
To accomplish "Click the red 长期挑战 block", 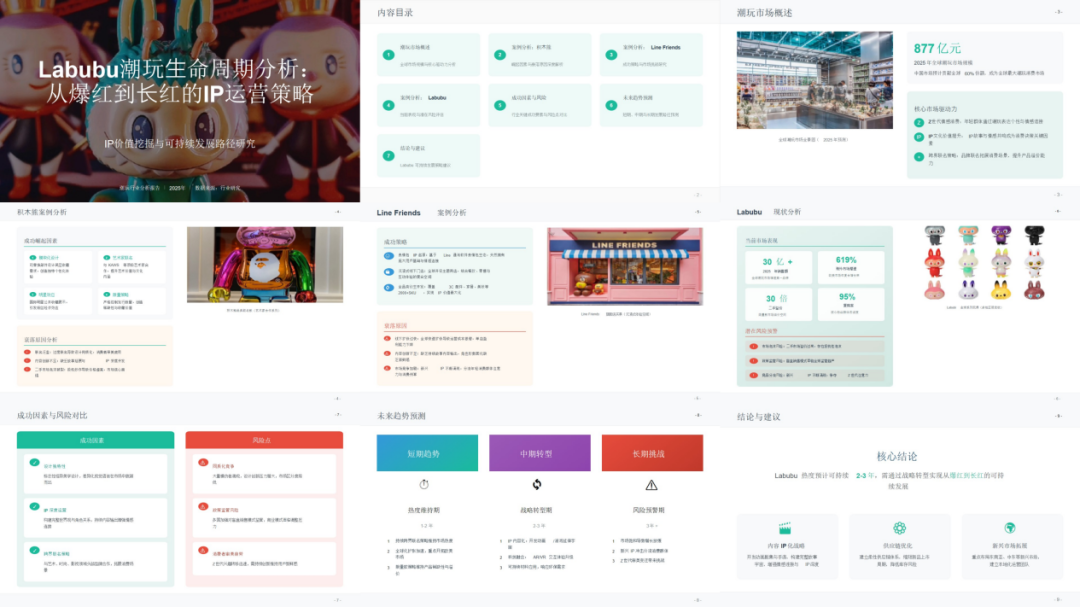I will pos(652,453).
